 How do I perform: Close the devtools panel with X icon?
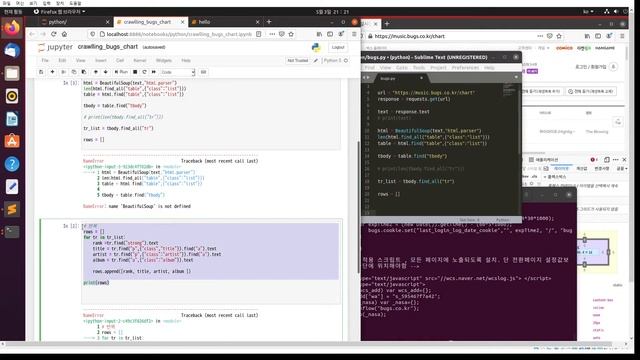click(x=624, y=160)
